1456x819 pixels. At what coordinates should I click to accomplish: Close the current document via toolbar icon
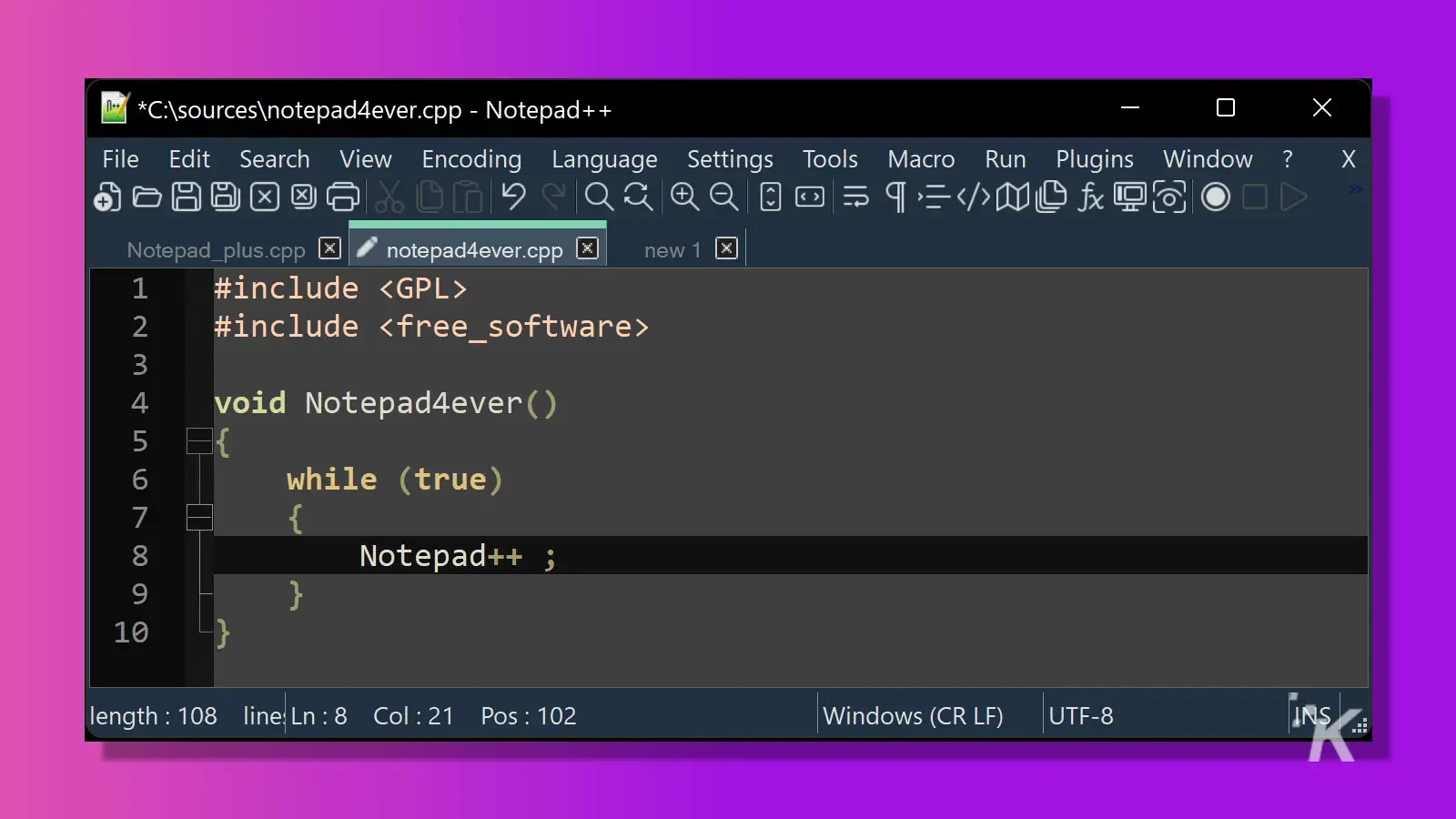(x=265, y=197)
